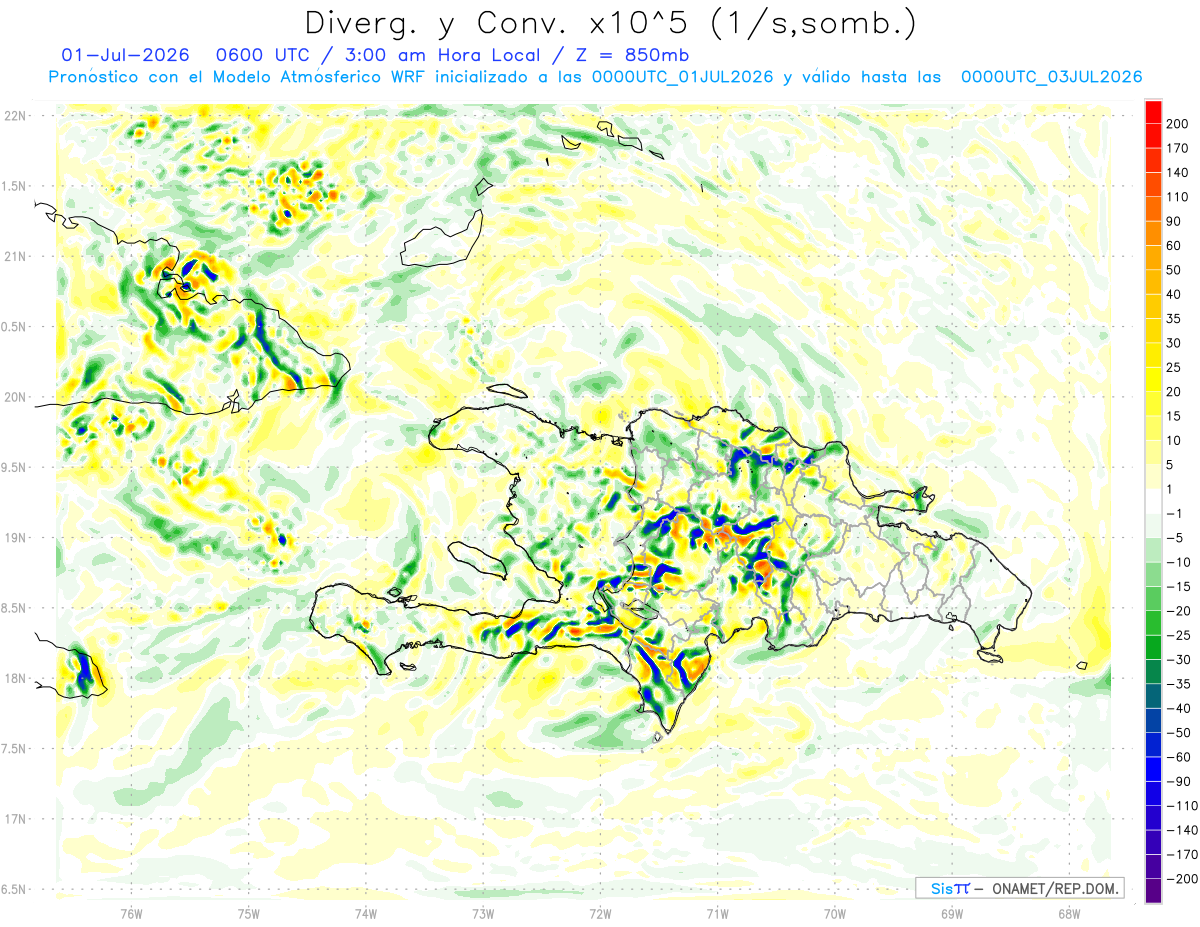Click the '17N' latitude axis label

(x=15, y=819)
